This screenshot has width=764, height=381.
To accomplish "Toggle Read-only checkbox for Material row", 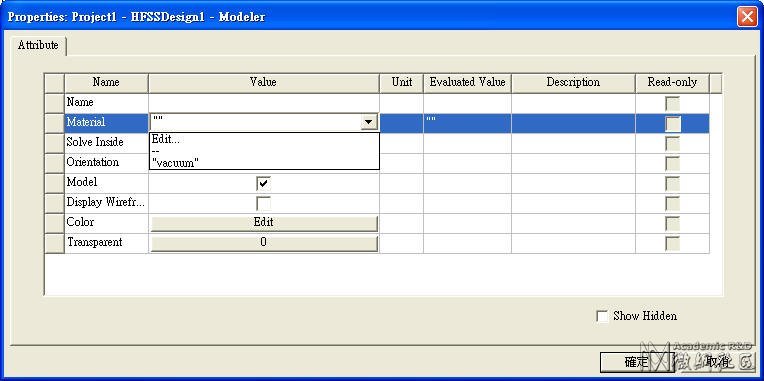I will 673,124.
